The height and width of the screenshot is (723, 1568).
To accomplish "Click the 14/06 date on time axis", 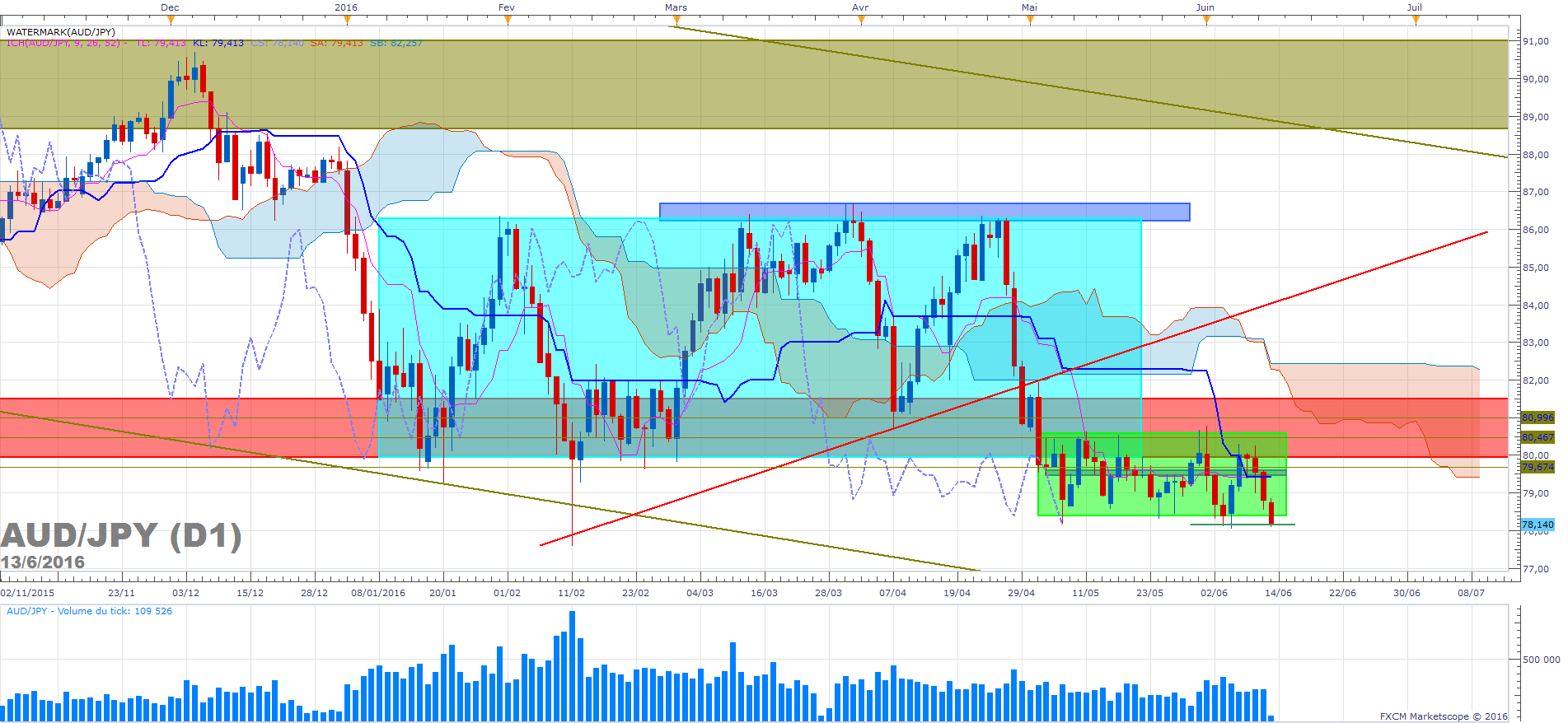I will (1279, 593).
